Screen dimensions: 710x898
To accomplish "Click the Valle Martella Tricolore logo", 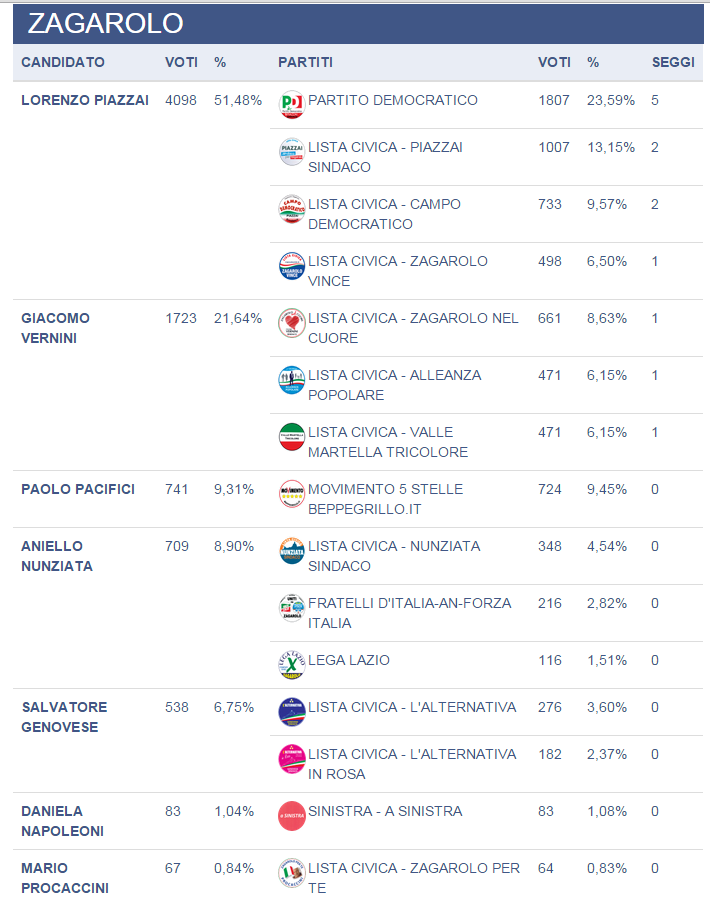I will (x=291, y=437).
